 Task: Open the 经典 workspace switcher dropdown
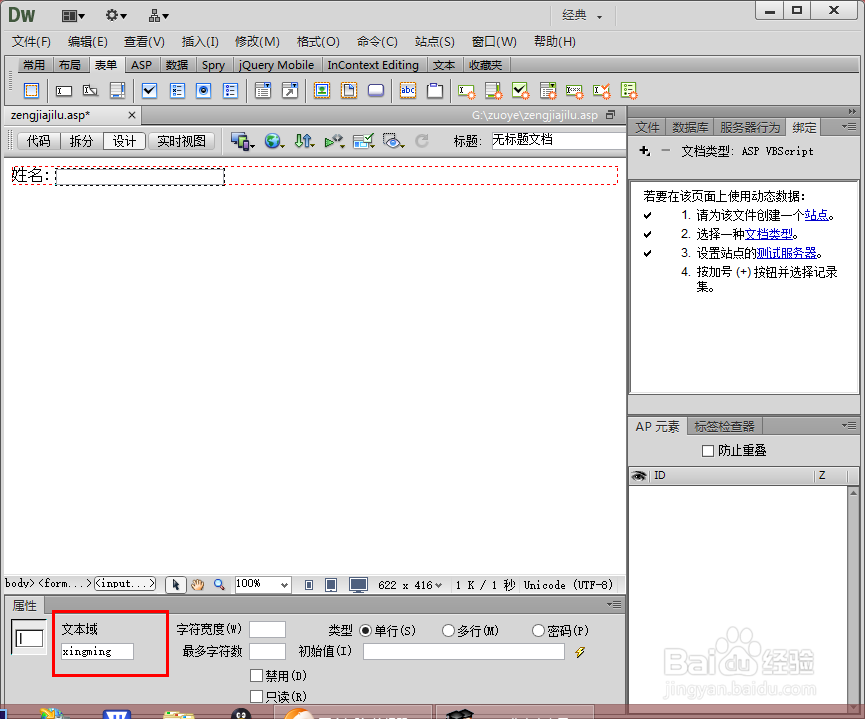coord(582,16)
